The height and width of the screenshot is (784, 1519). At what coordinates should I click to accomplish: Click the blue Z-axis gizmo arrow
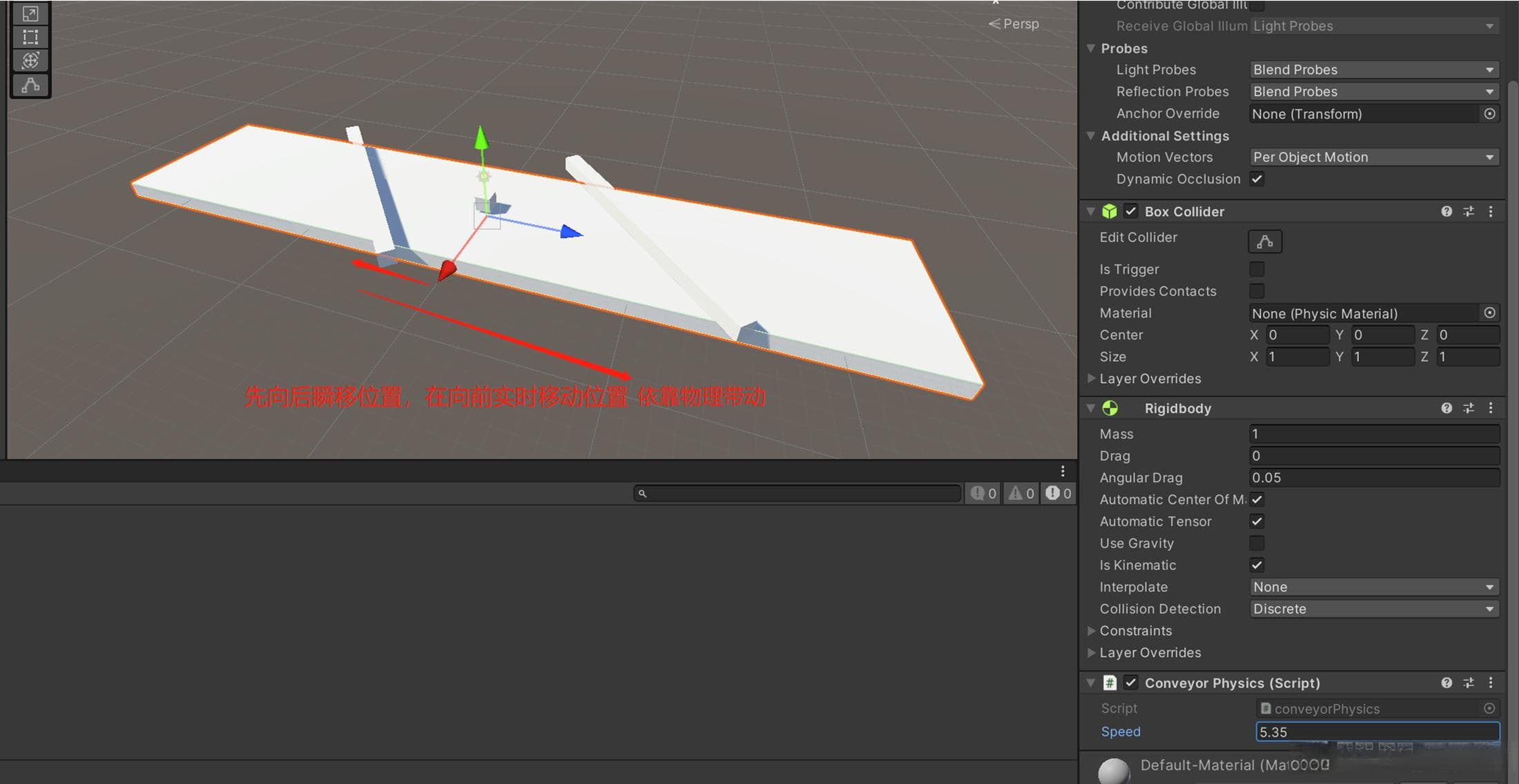pyautogui.click(x=571, y=232)
